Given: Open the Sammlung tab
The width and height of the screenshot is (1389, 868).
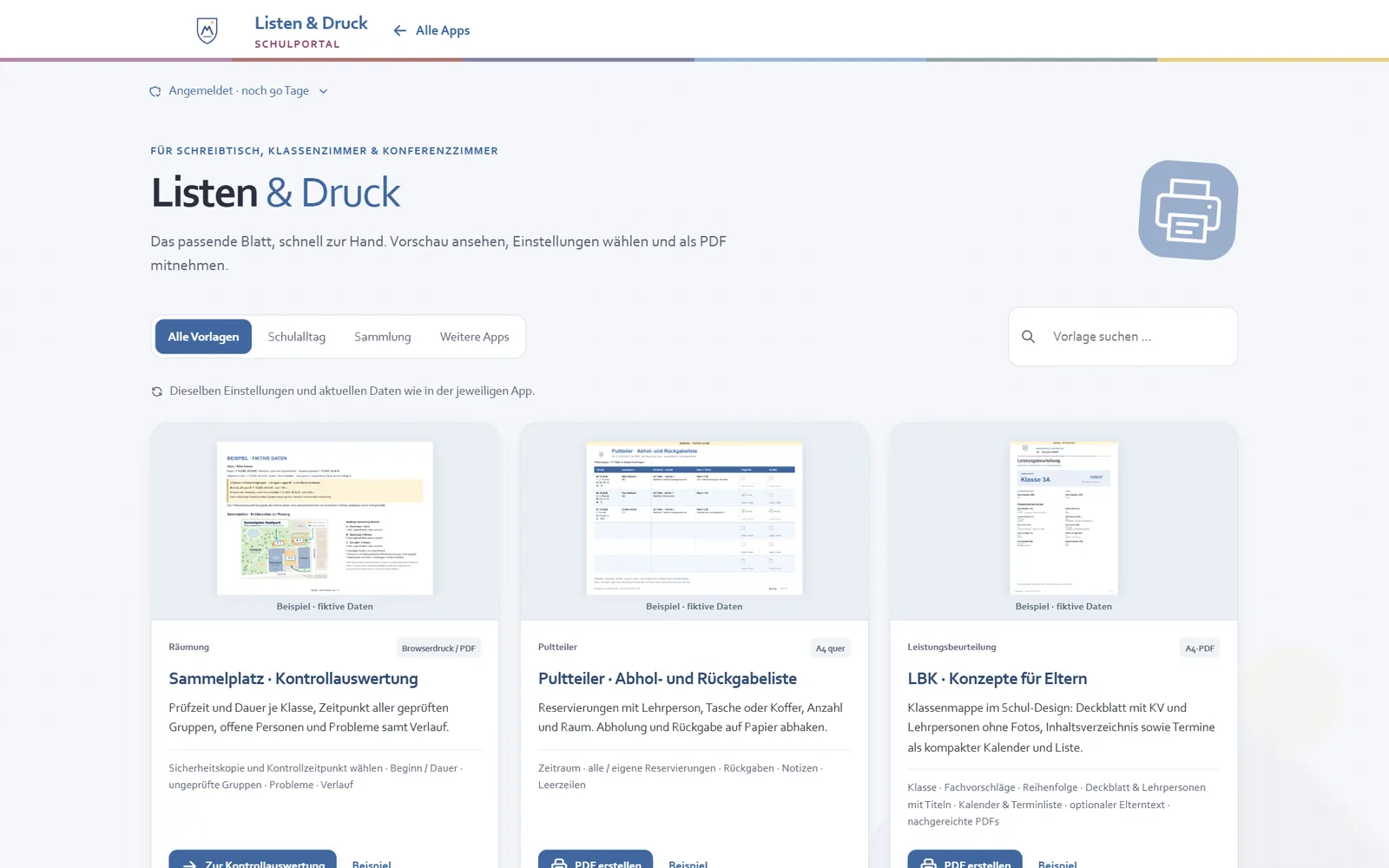Looking at the screenshot, I should pos(383,337).
